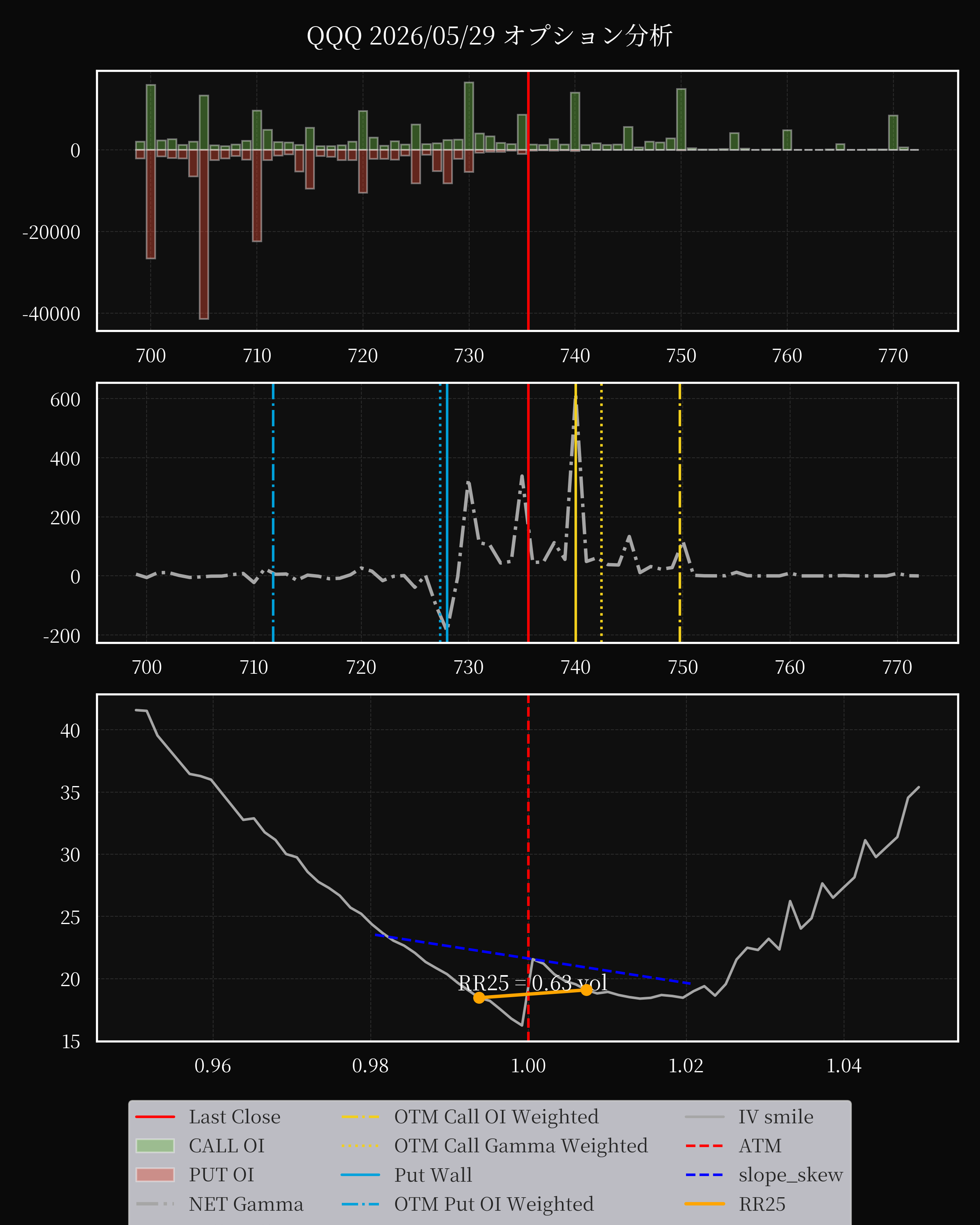Click the 1.04 x-axis label in IV chart
The width and height of the screenshot is (980, 1225).
tap(843, 1065)
